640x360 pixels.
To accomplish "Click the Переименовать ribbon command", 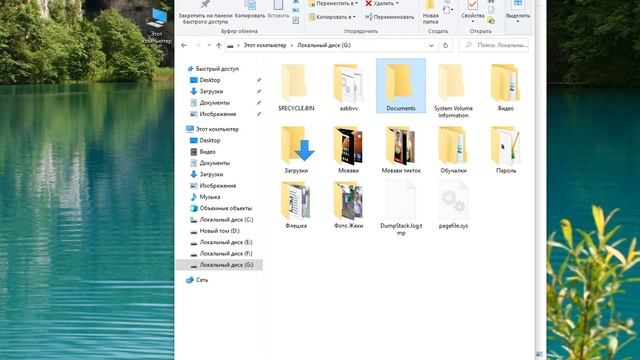I will (x=389, y=17).
